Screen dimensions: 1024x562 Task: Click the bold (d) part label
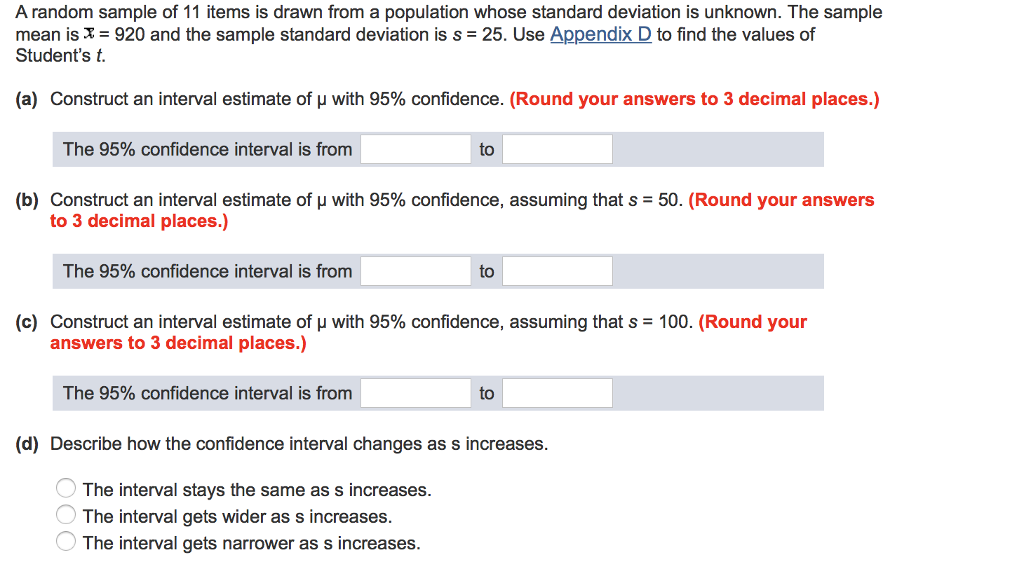27,444
